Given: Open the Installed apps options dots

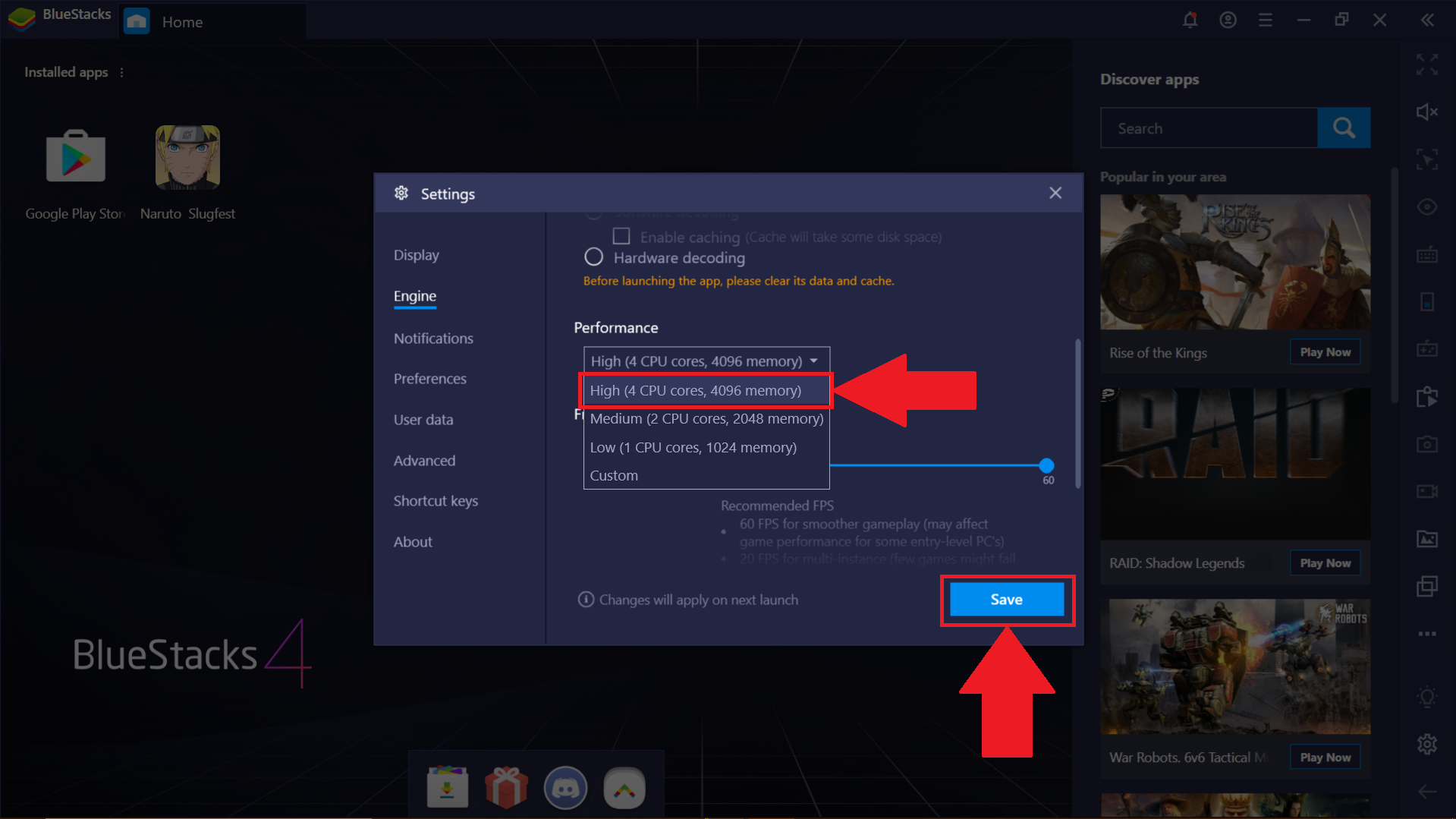Looking at the screenshot, I should [x=121, y=72].
